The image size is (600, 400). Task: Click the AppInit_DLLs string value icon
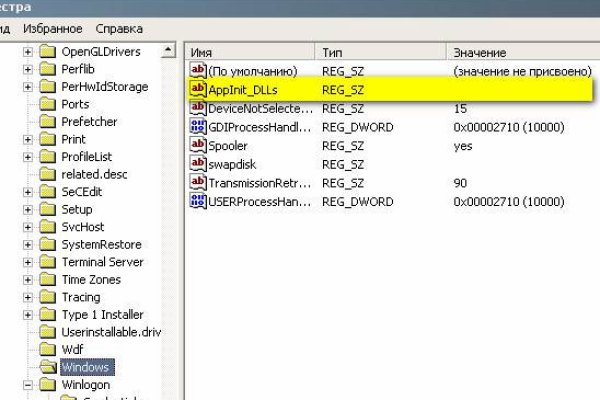(197, 90)
